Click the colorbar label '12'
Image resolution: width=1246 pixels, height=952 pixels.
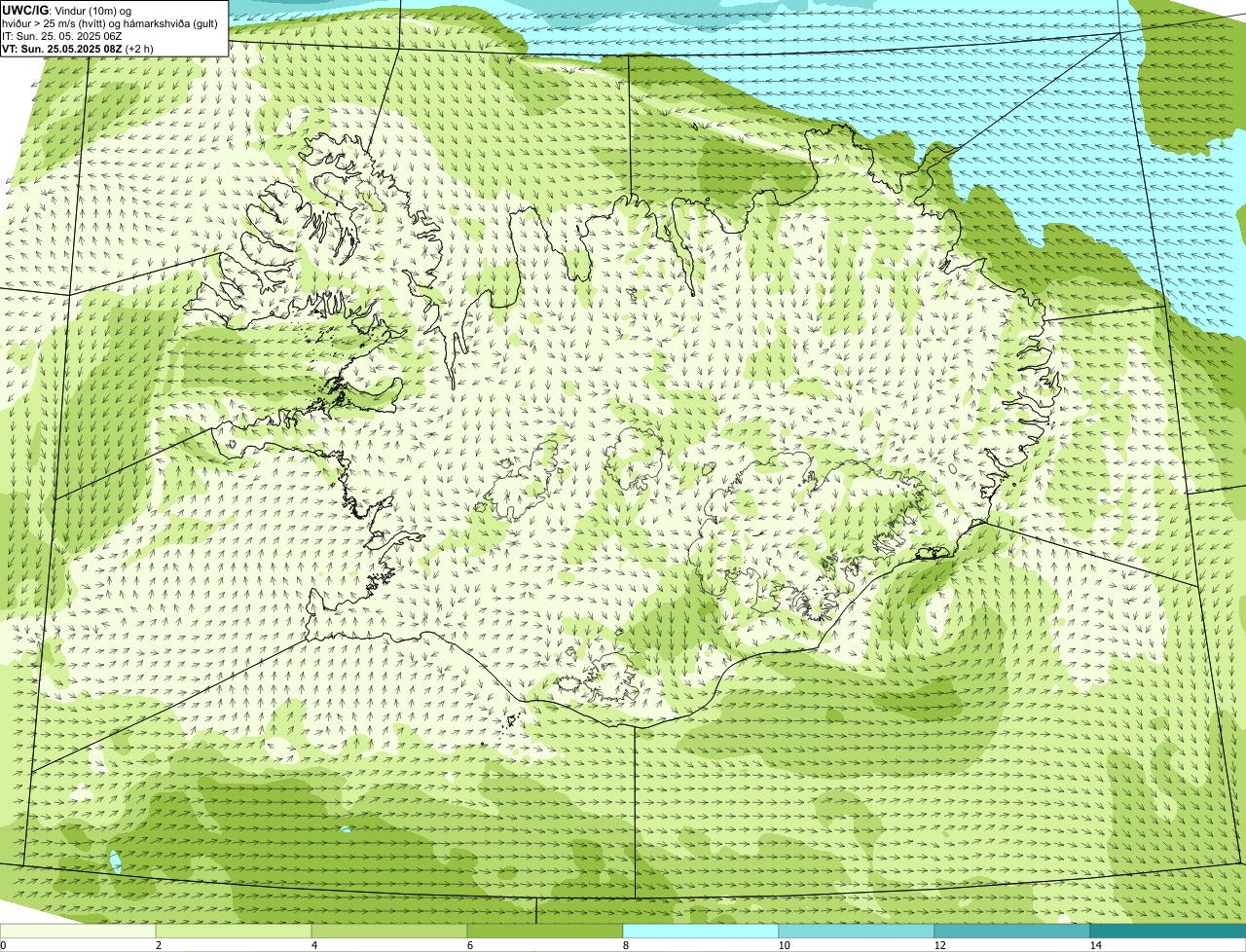(x=939, y=945)
